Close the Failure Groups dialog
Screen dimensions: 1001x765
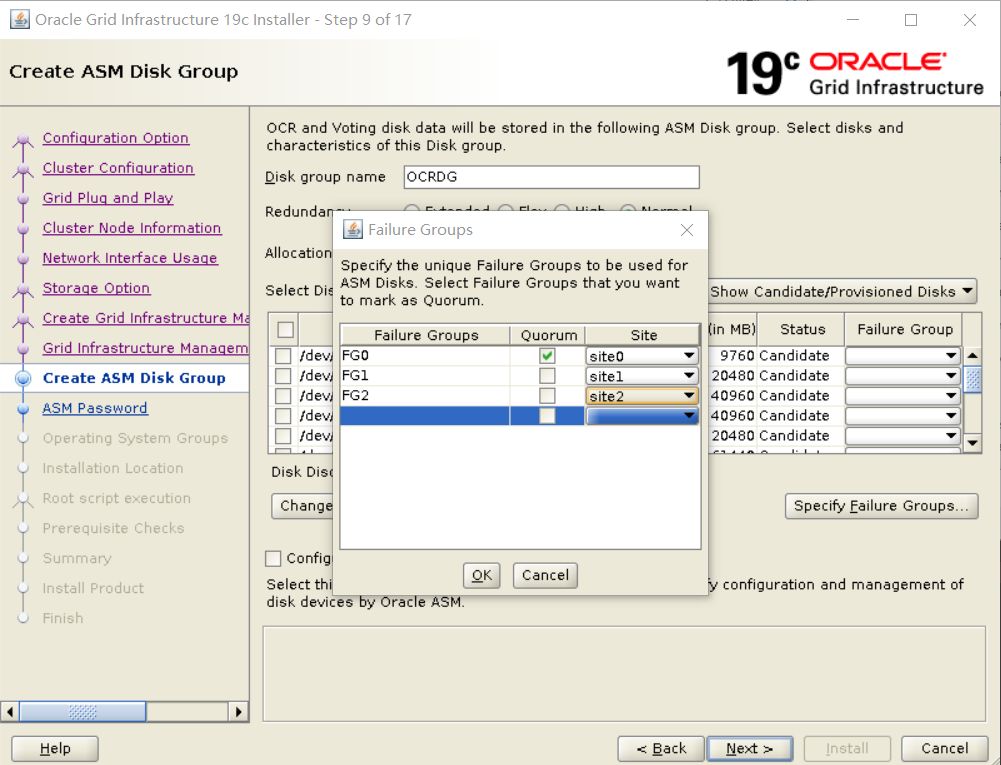point(687,230)
